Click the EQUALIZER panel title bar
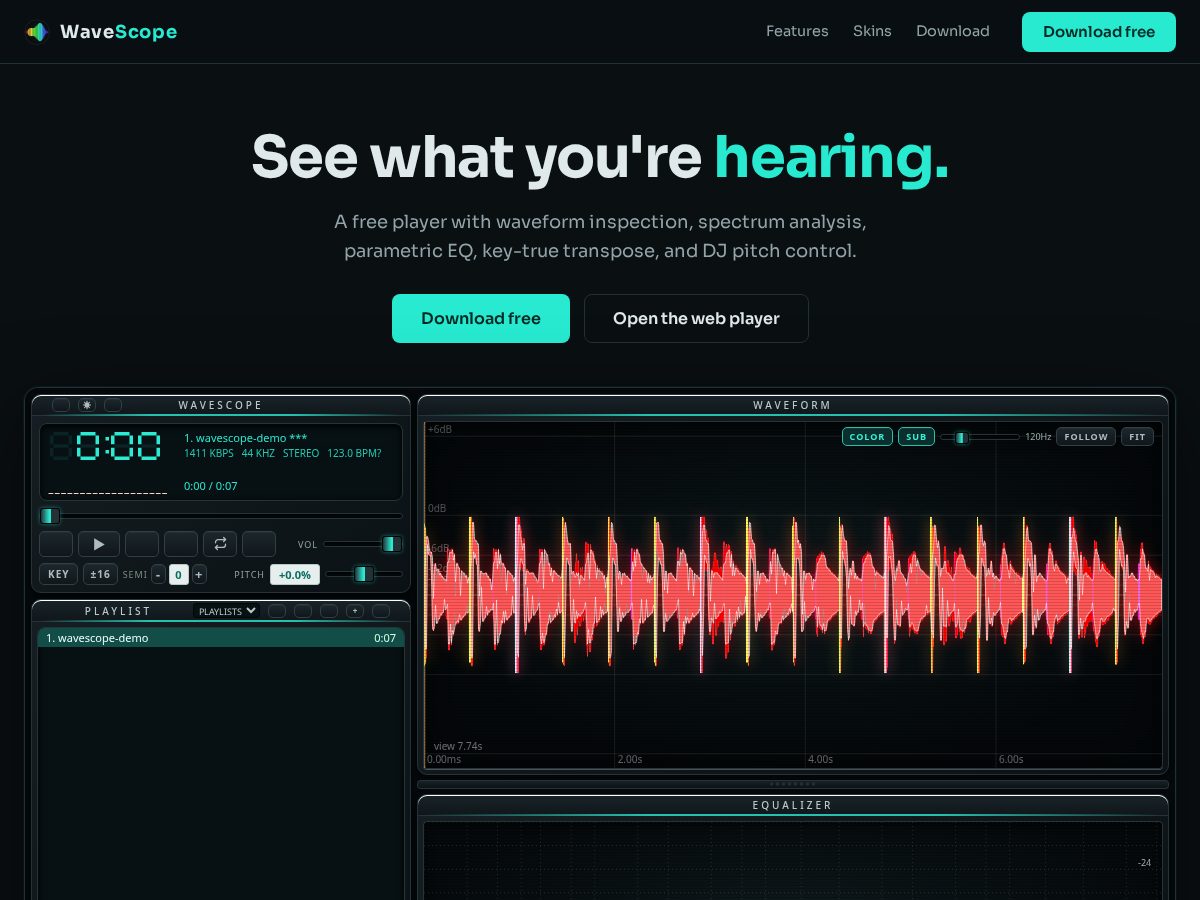1200x900 pixels. coord(793,805)
